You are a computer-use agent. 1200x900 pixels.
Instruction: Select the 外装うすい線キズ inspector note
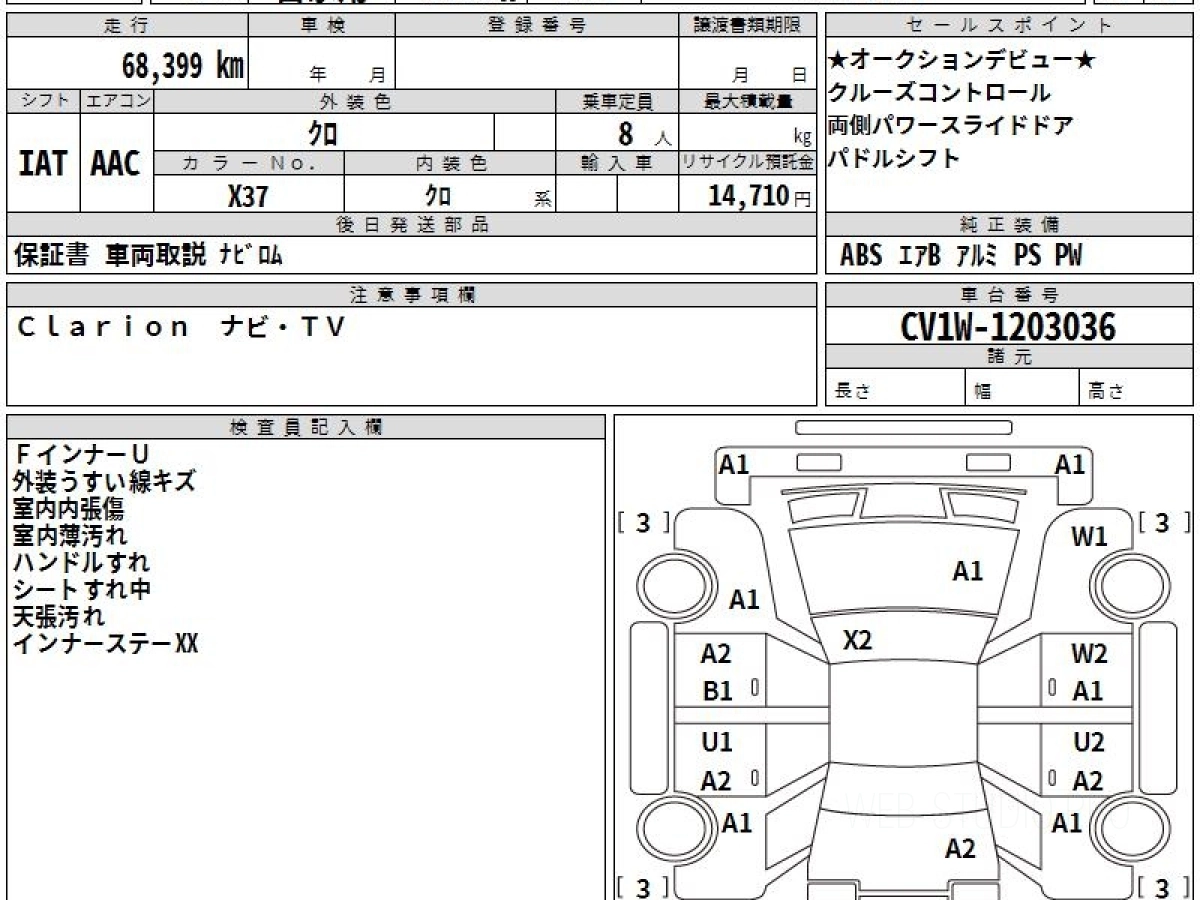104,482
